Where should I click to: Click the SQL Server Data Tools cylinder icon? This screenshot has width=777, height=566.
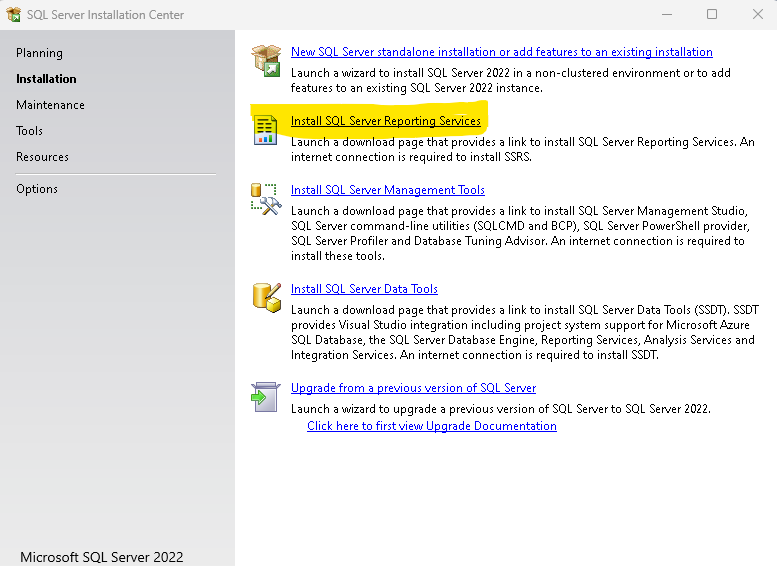pyautogui.click(x=267, y=298)
